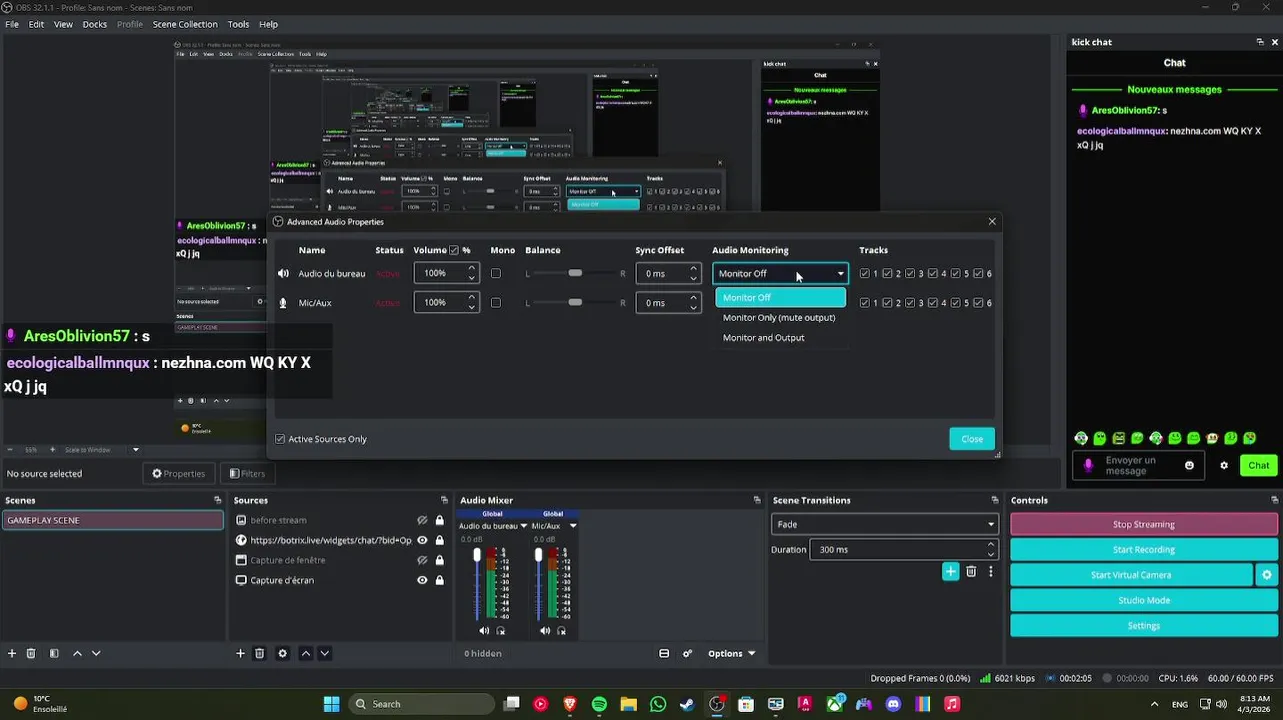
Task: Enter Studio Mode
Action: point(1144,600)
